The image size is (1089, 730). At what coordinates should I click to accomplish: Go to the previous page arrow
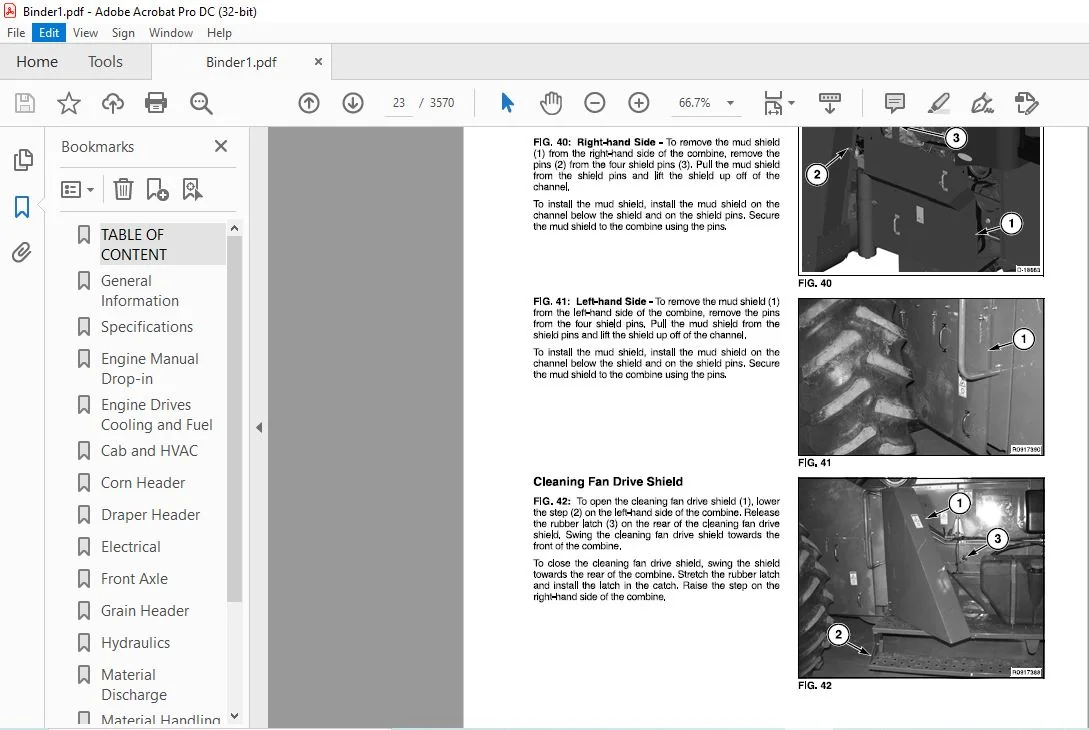coord(309,103)
